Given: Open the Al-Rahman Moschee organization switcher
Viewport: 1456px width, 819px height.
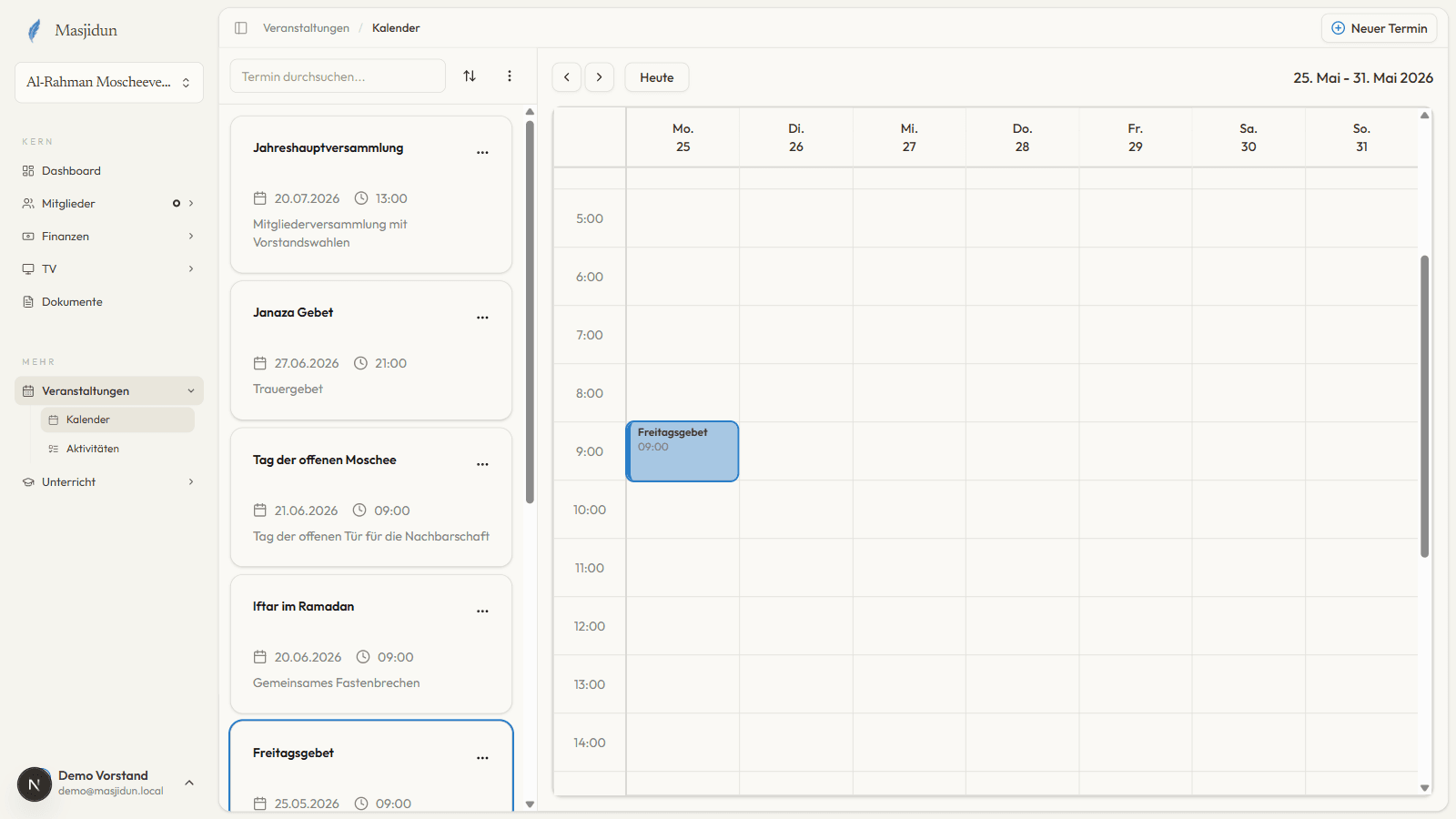Looking at the screenshot, I should click(x=109, y=82).
